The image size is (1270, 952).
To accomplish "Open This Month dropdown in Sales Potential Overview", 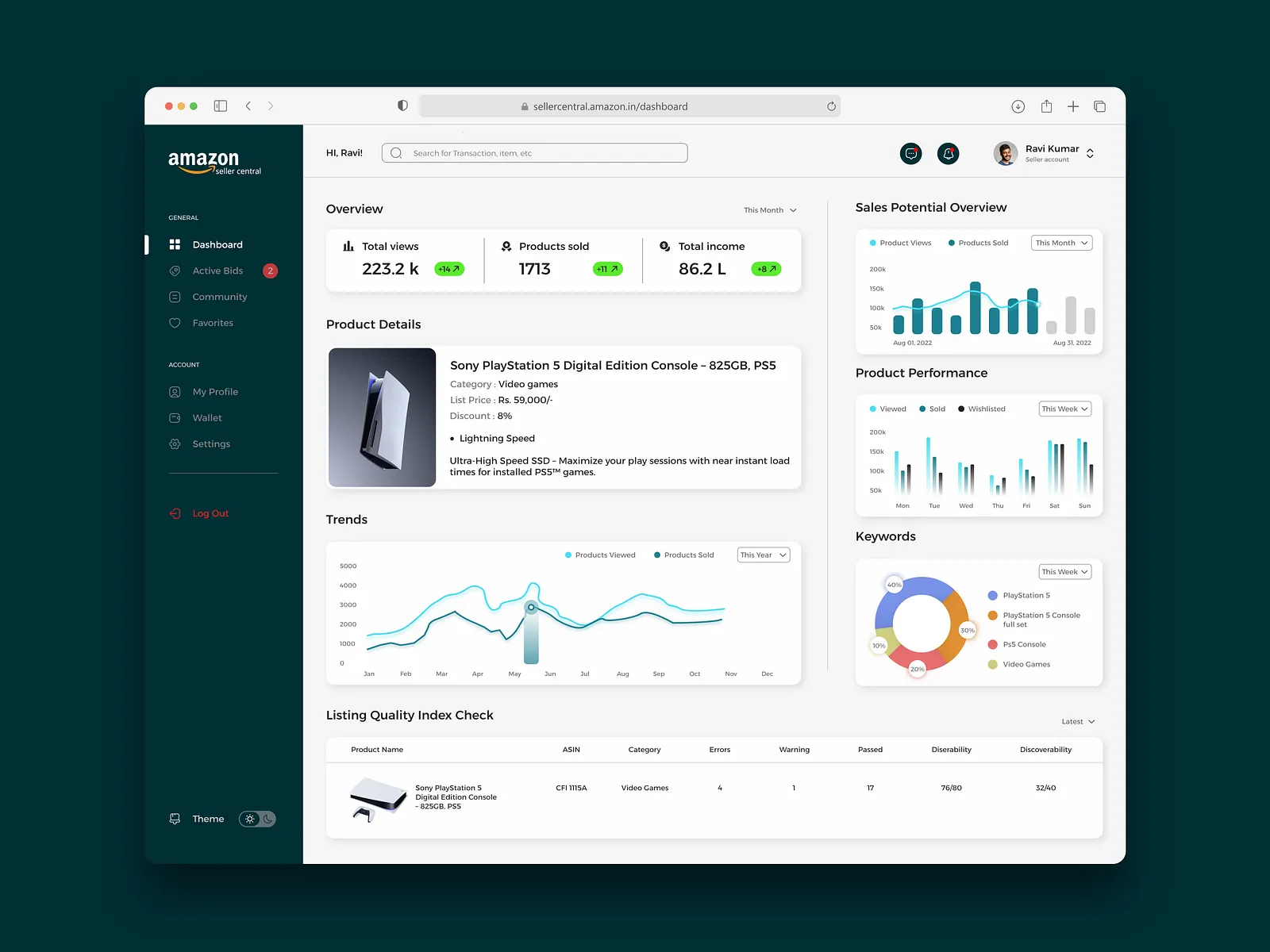I will [1061, 243].
